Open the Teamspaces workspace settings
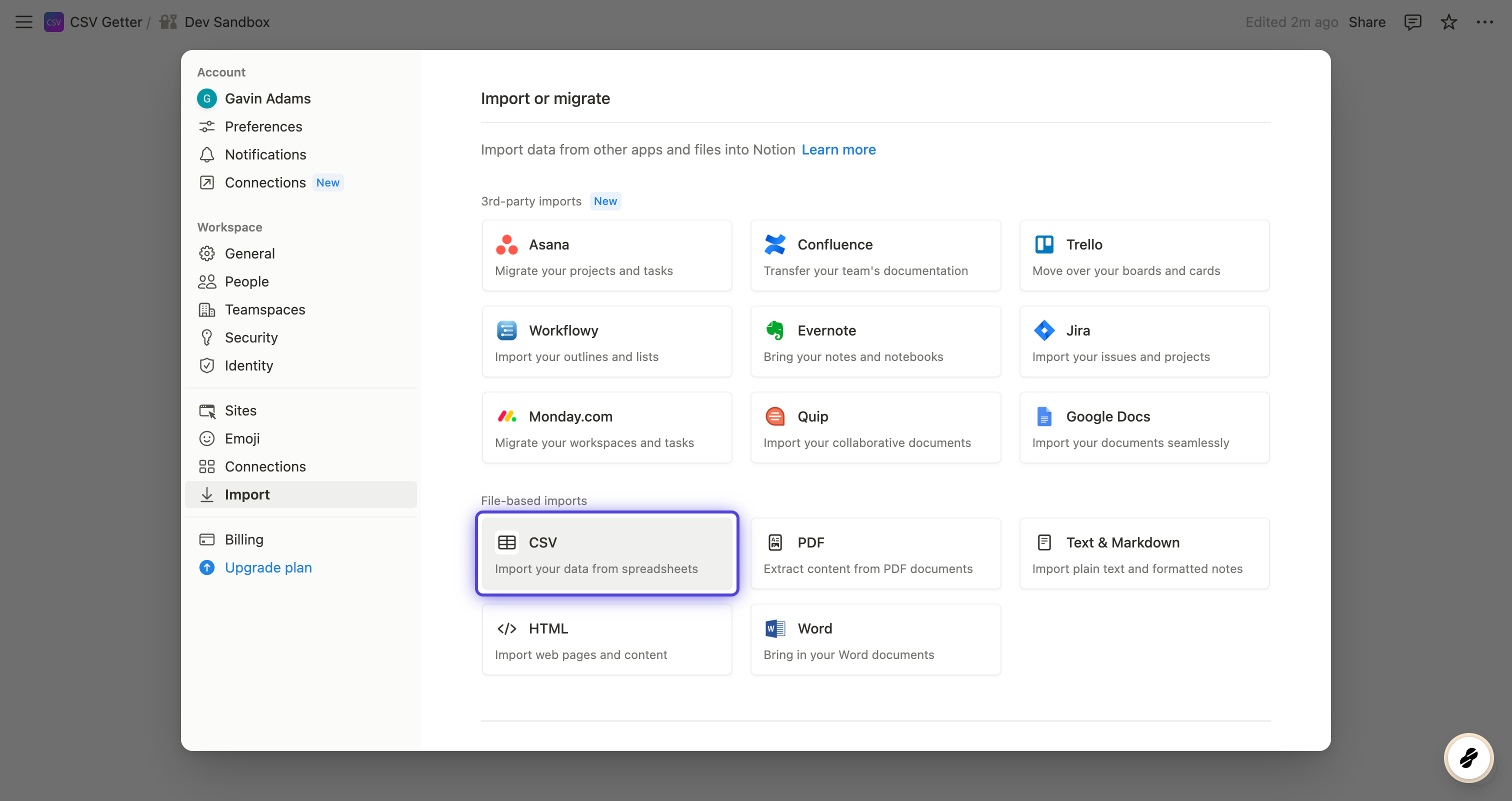 coord(264,310)
